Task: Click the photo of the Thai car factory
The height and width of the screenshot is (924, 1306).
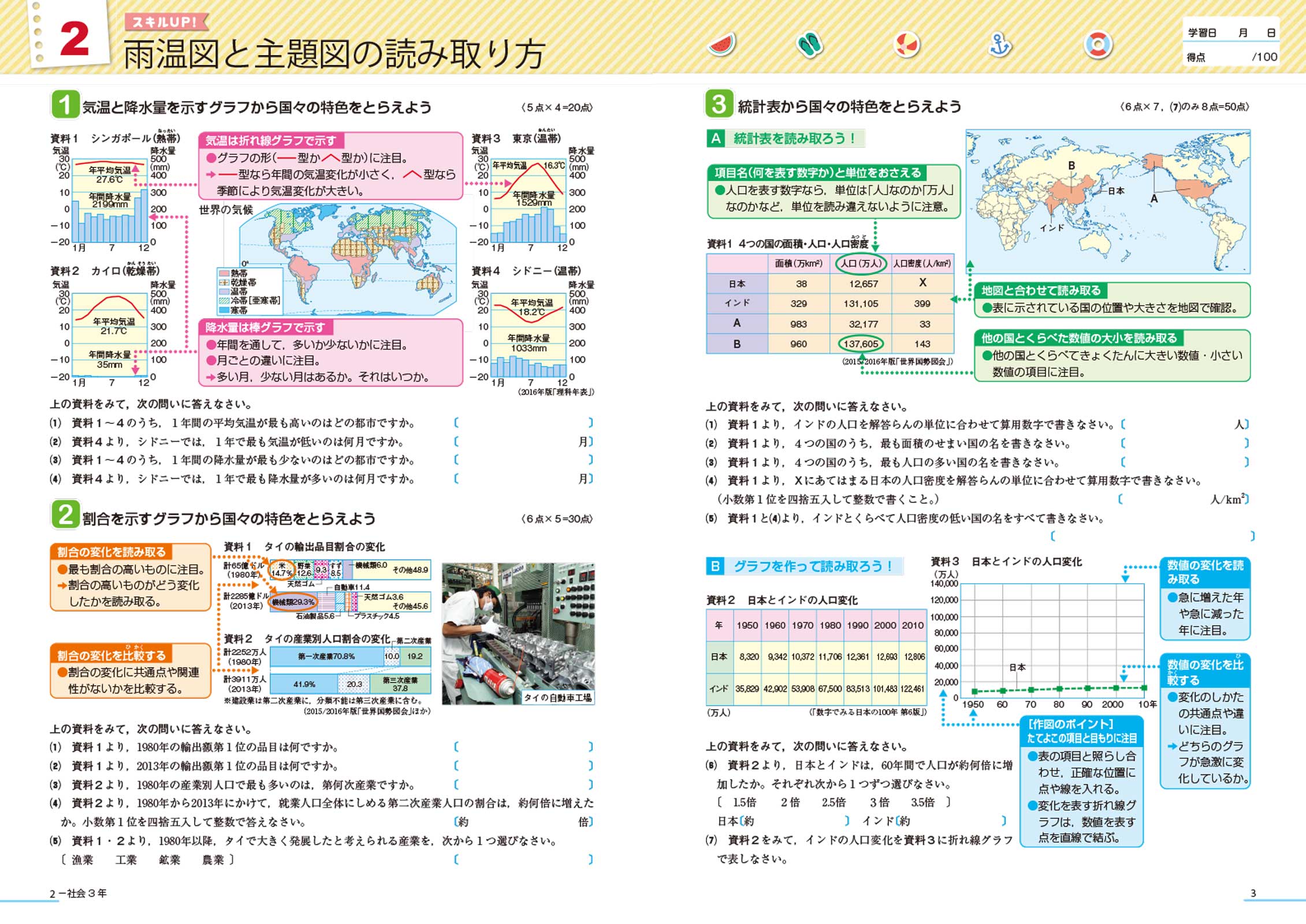Action: click(518, 634)
